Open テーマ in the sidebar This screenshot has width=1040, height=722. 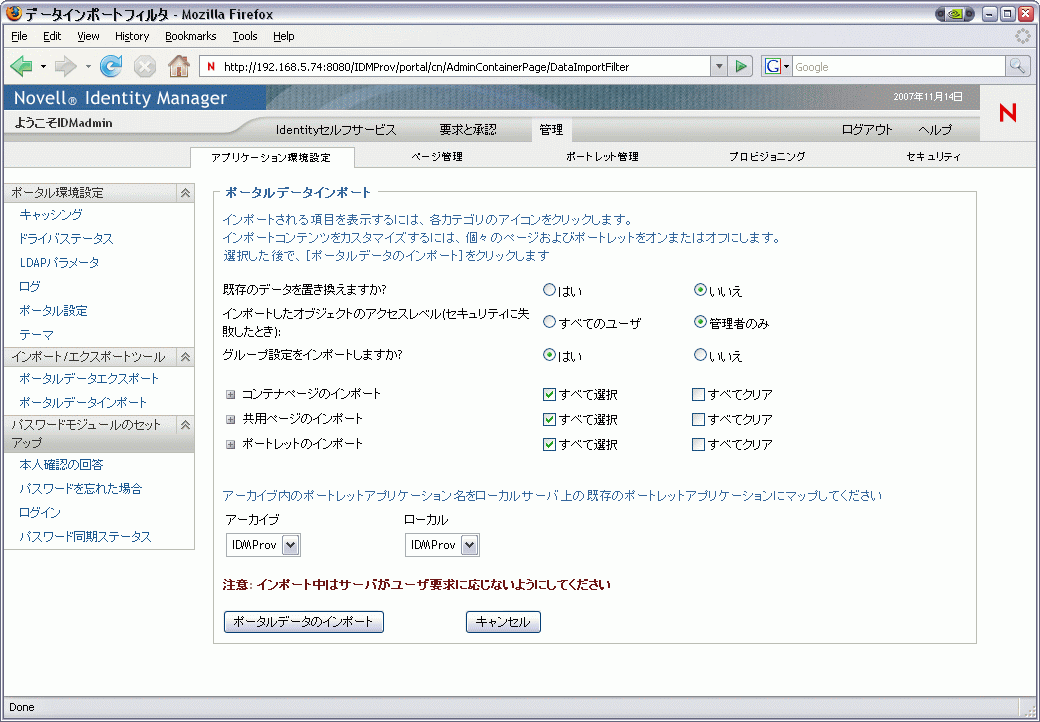[x=36, y=335]
